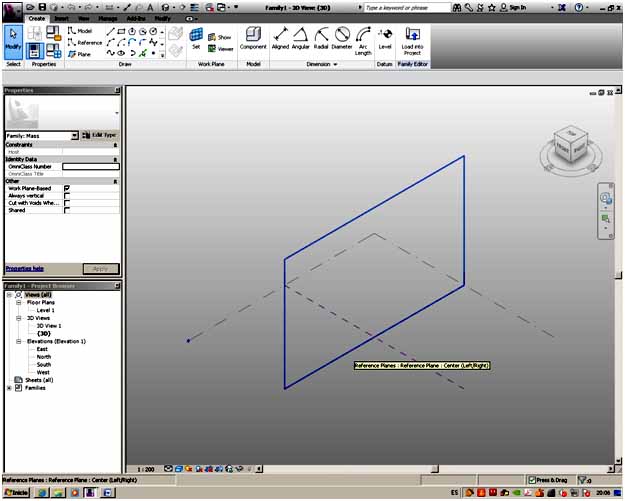Click the Aligned dimension tool
Screen dimensions: 625x501
pyautogui.click(x=280, y=38)
